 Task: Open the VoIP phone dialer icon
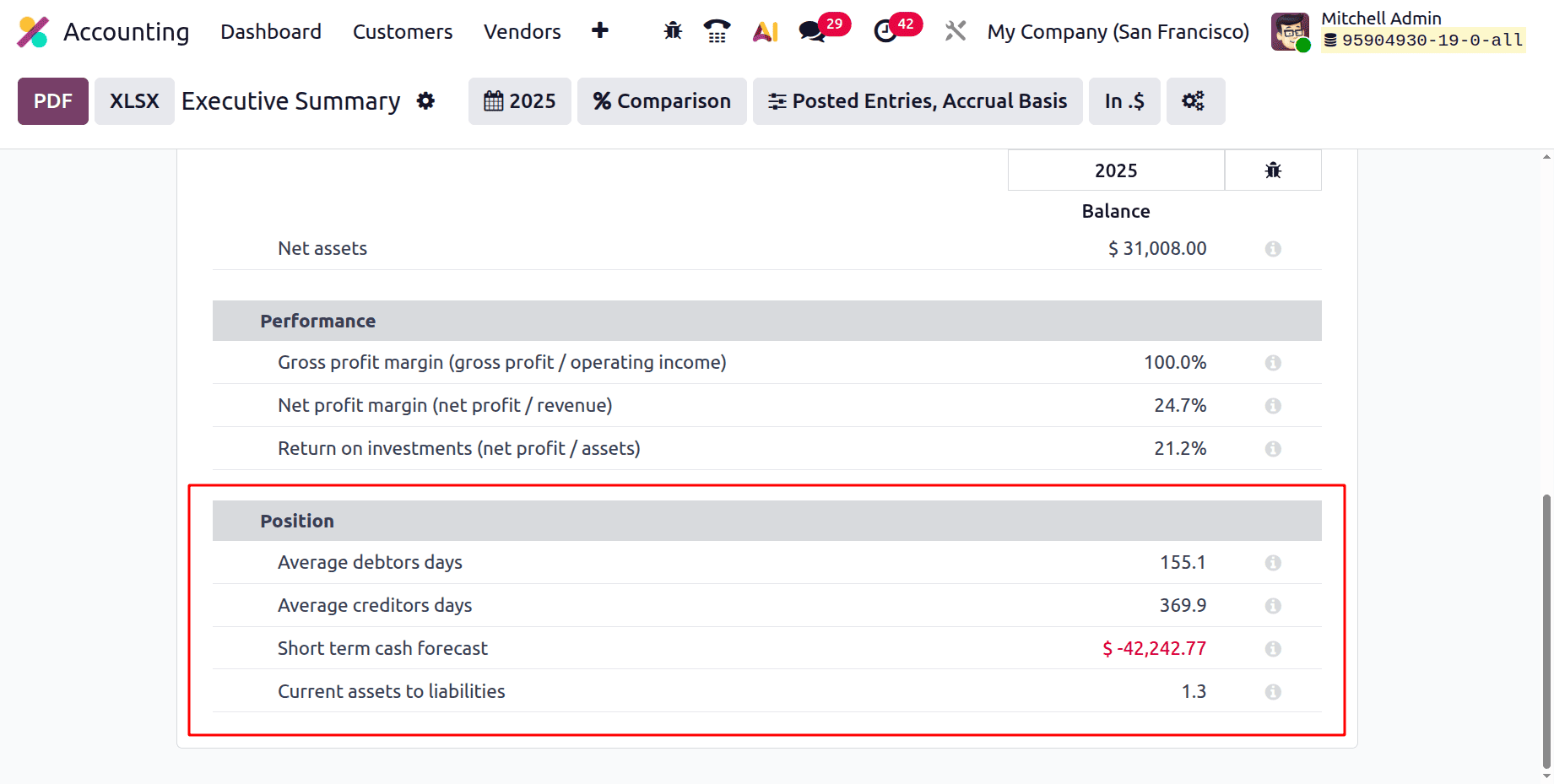(717, 31)
